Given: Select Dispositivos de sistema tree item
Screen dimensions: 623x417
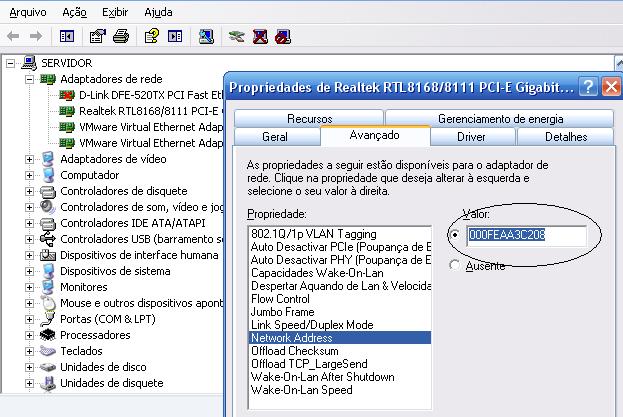Looking at the screenshot, I should point(115,271).
